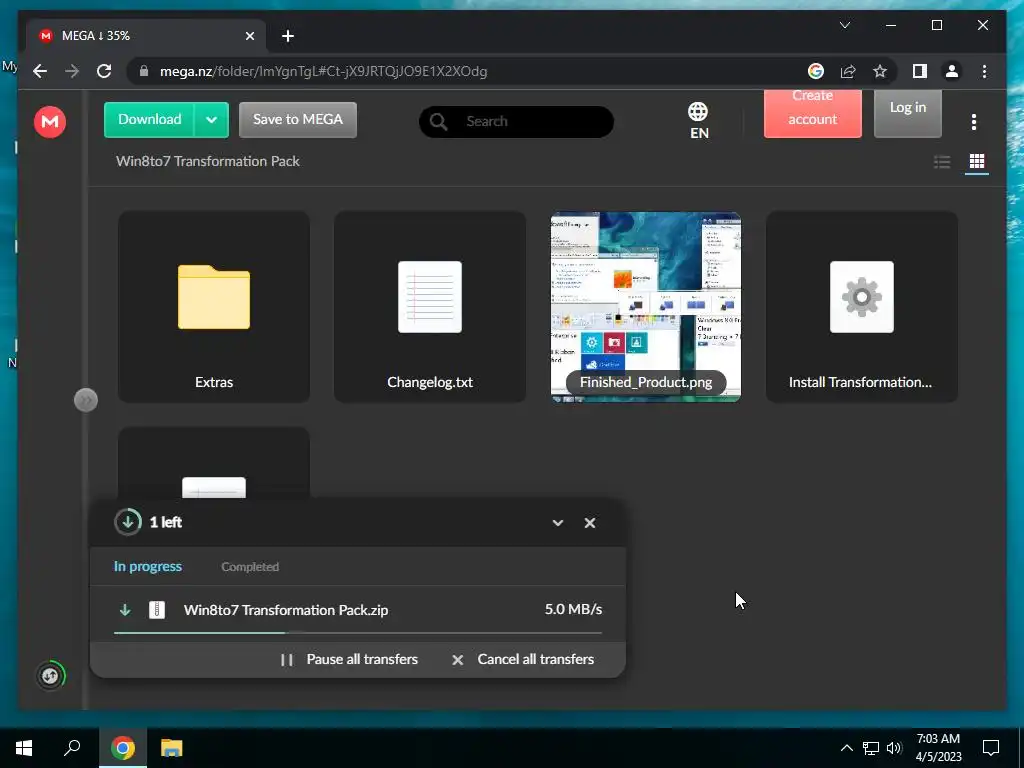
Task: Open the Extras folder
Action: [214, 306]
